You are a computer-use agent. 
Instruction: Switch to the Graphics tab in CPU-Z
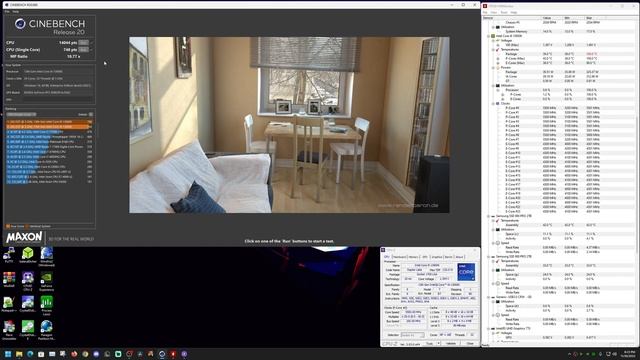tap(437, 257)
